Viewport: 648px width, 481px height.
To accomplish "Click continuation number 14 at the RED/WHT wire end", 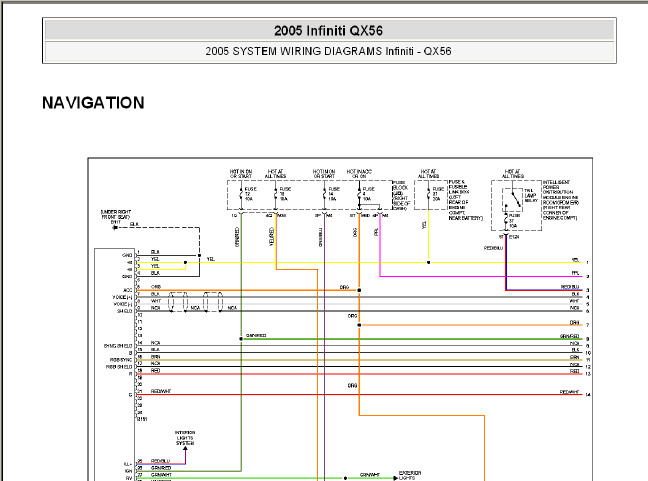I will coord(588,395).
